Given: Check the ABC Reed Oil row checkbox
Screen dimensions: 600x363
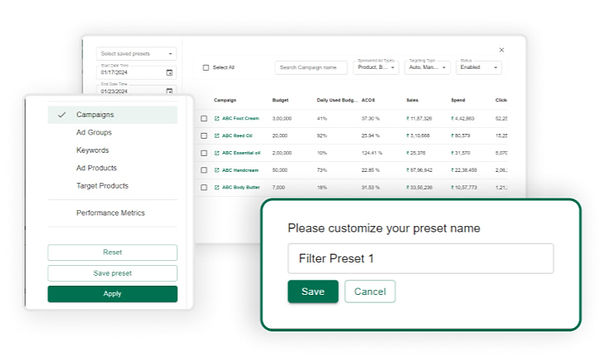Looking at the screenshot, I should tap(204, 136).
